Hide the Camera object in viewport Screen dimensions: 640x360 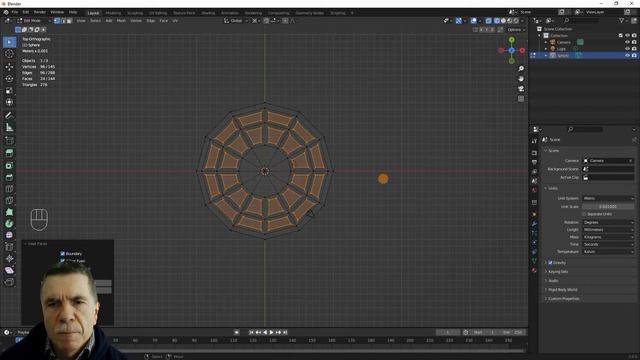tap(627, 42)
